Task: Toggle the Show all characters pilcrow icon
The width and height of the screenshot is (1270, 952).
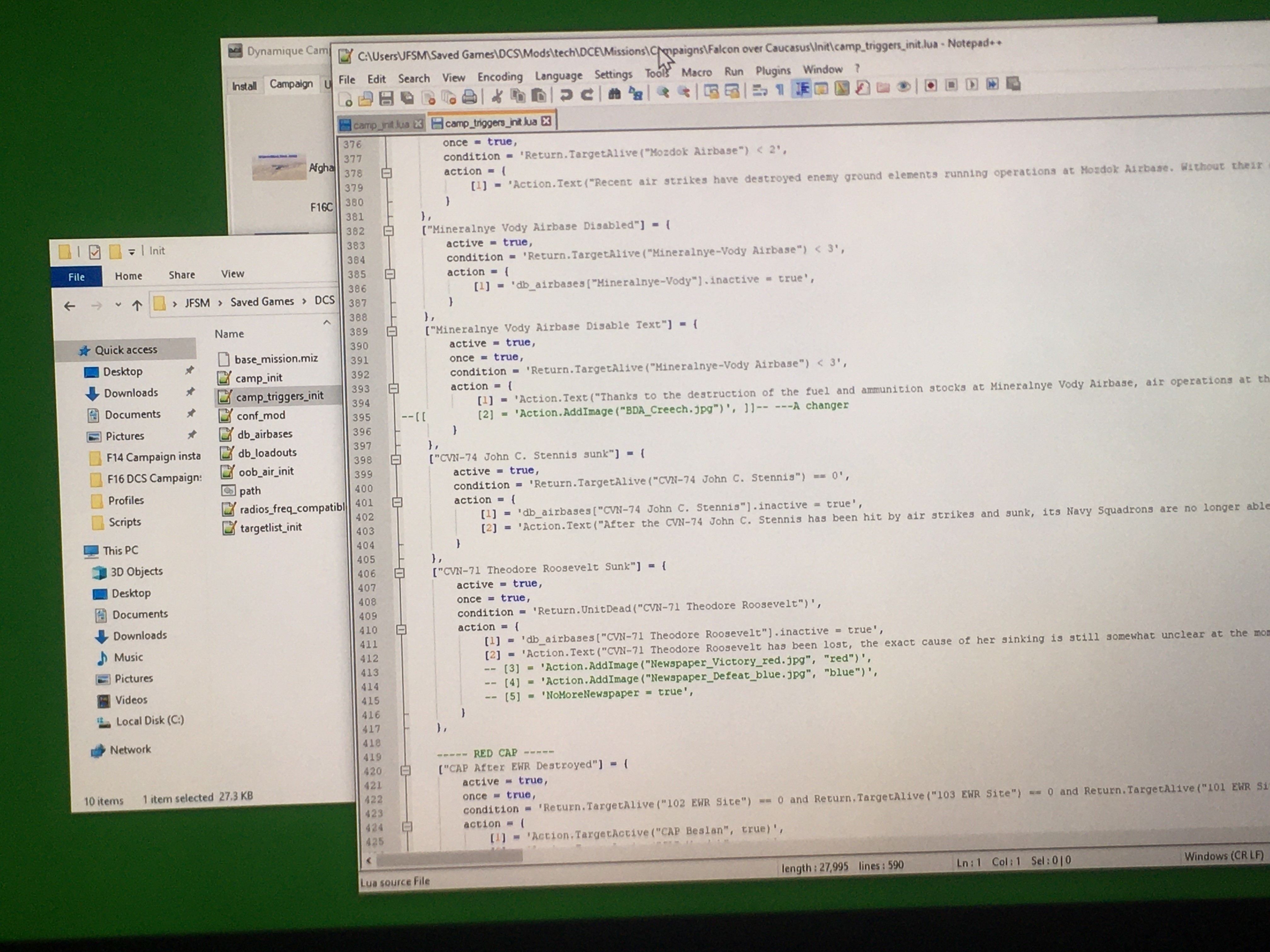Action: (x=780, y=89)
